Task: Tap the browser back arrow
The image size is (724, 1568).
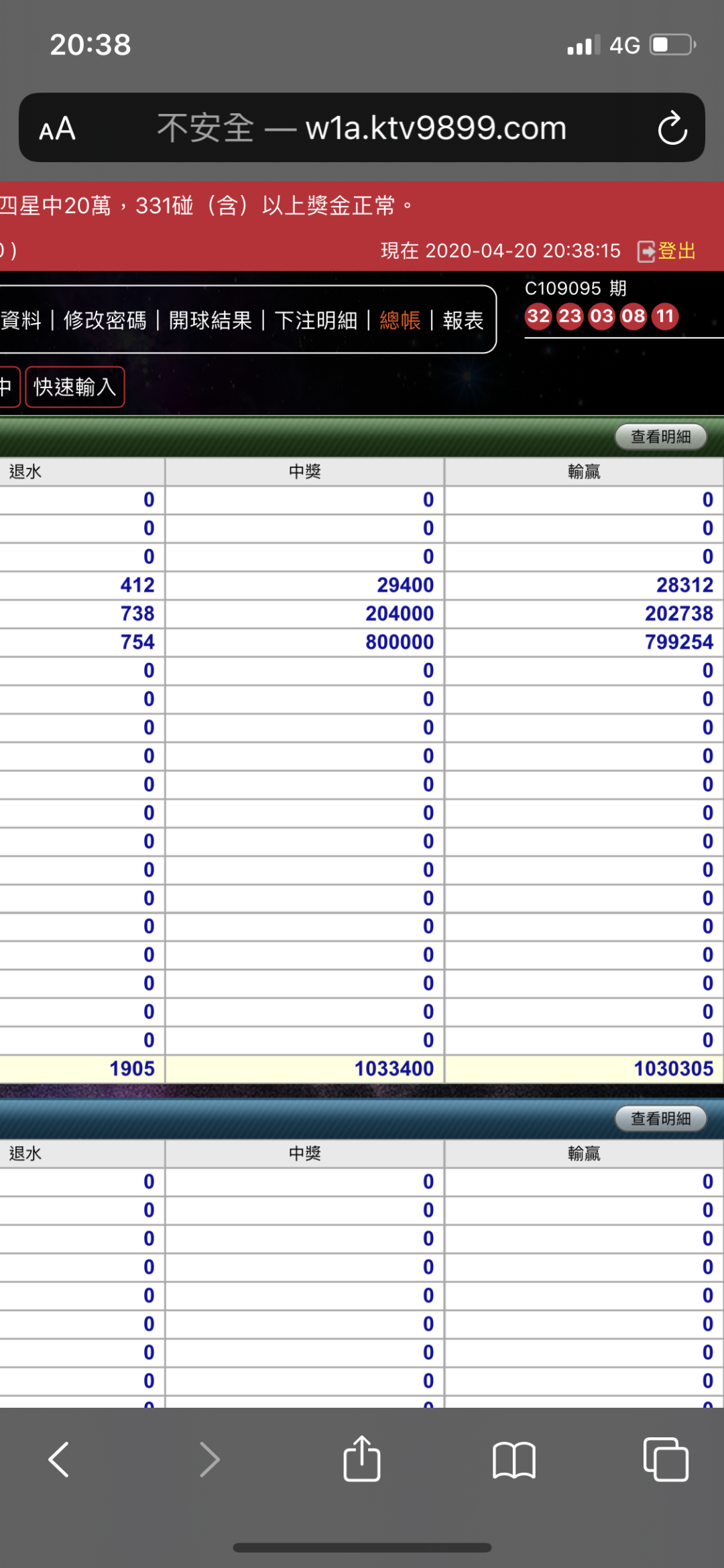Action: (59, 1459)
